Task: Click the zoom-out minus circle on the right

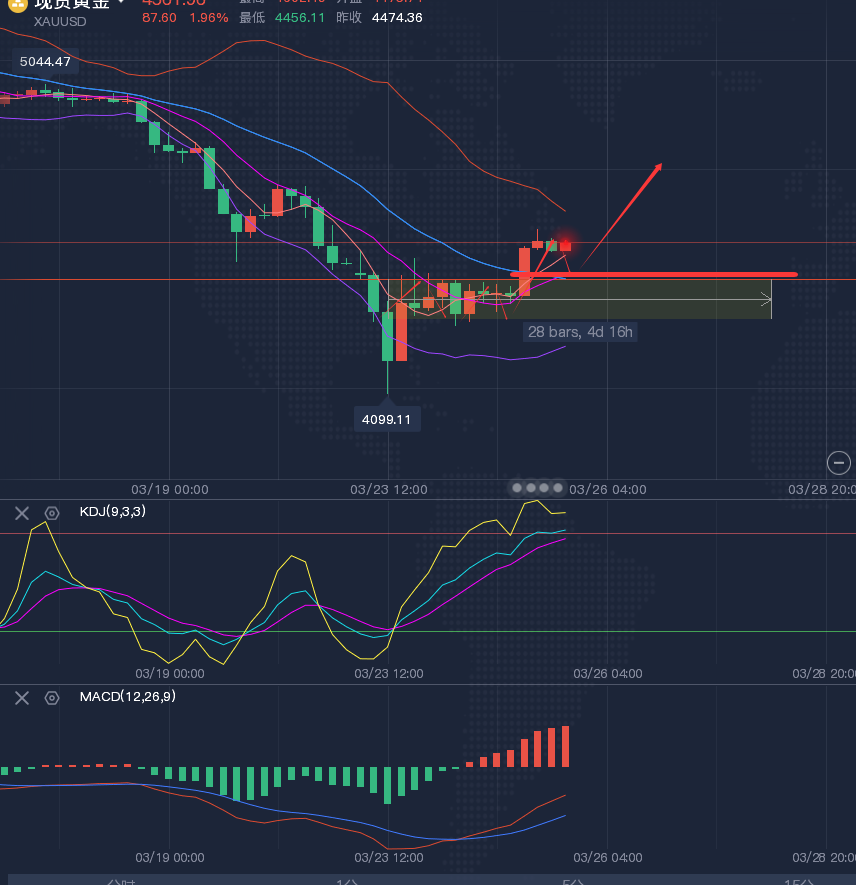Action: click(838, 463)
